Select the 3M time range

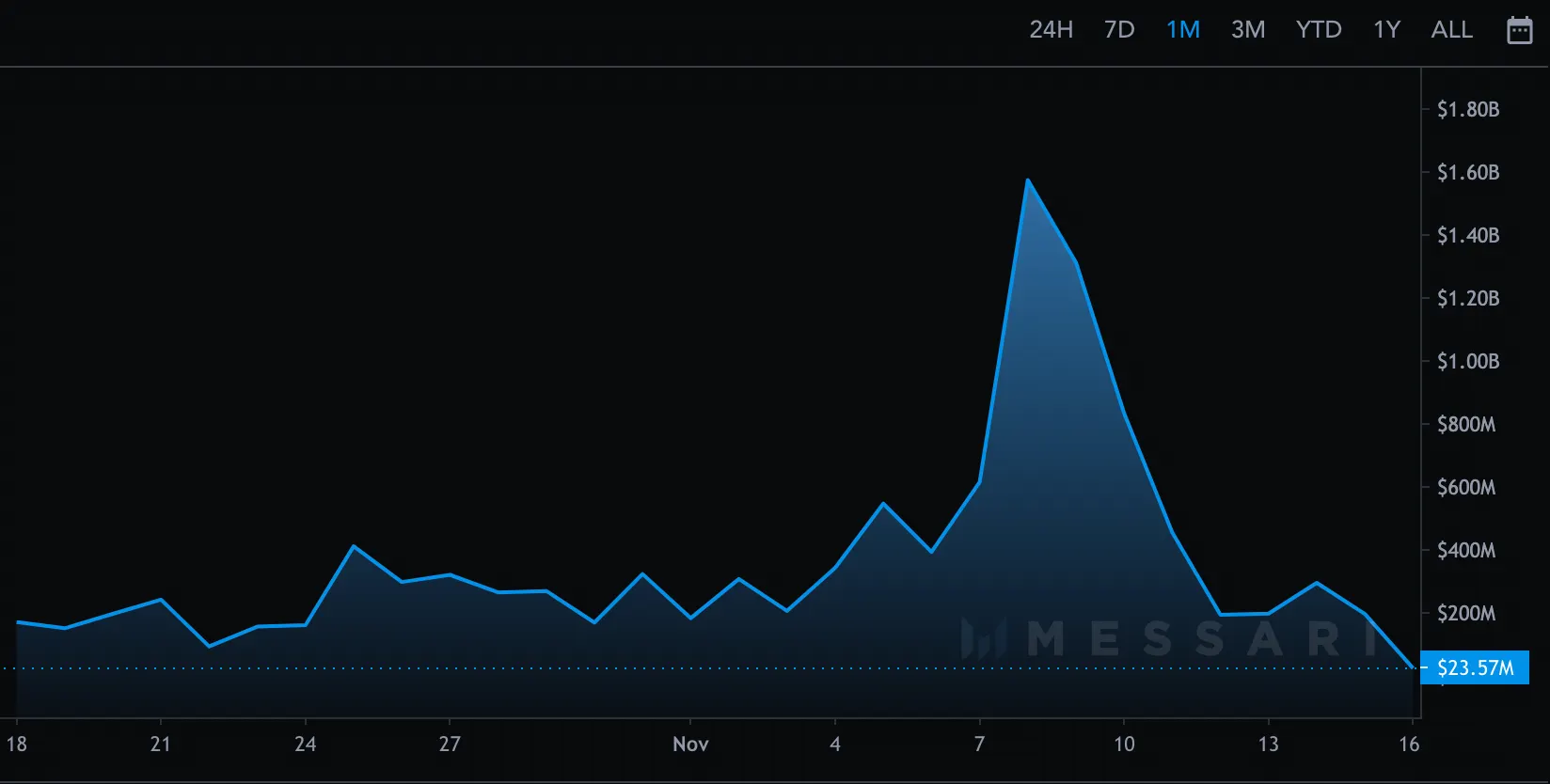click(x=1247, y=30)
